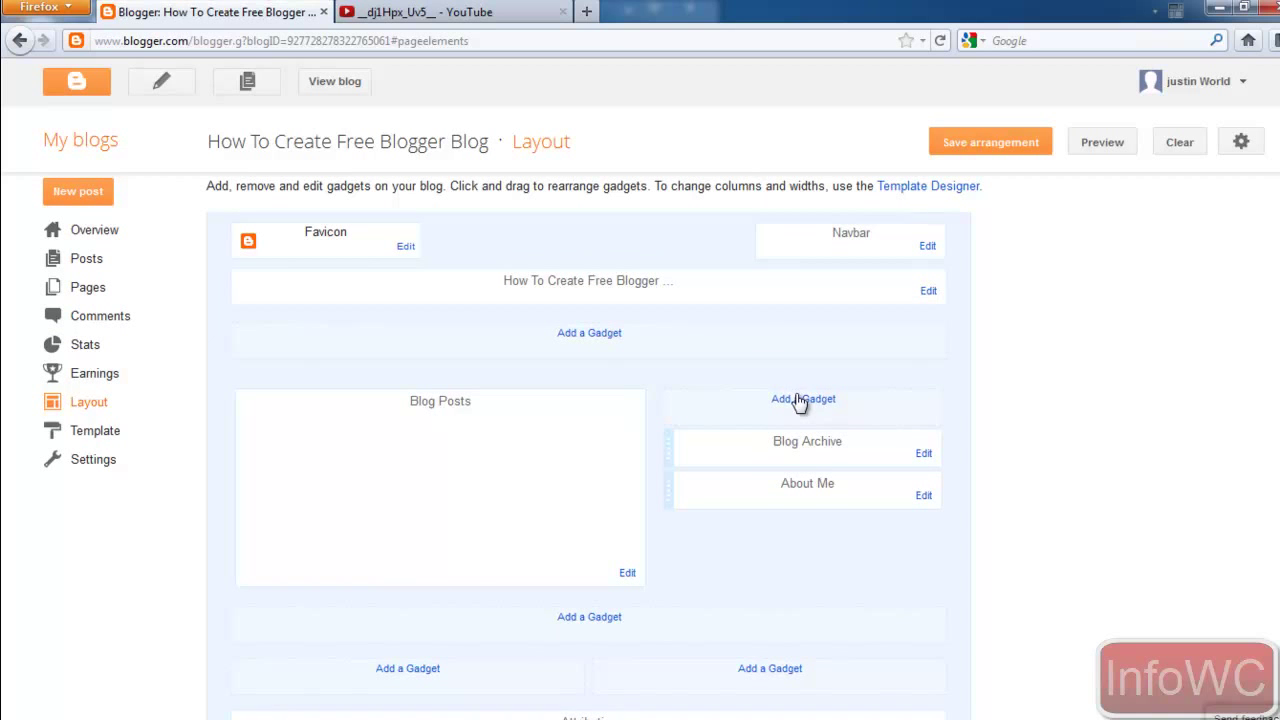Open Stats in the sidebar

coord(85,344)
